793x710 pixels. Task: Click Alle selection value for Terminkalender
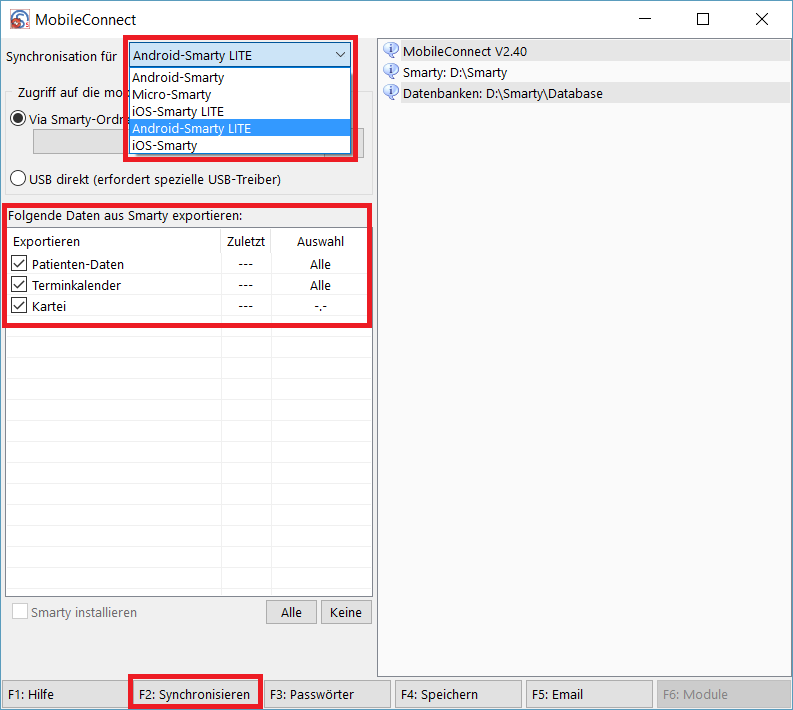tap(320, 285)
